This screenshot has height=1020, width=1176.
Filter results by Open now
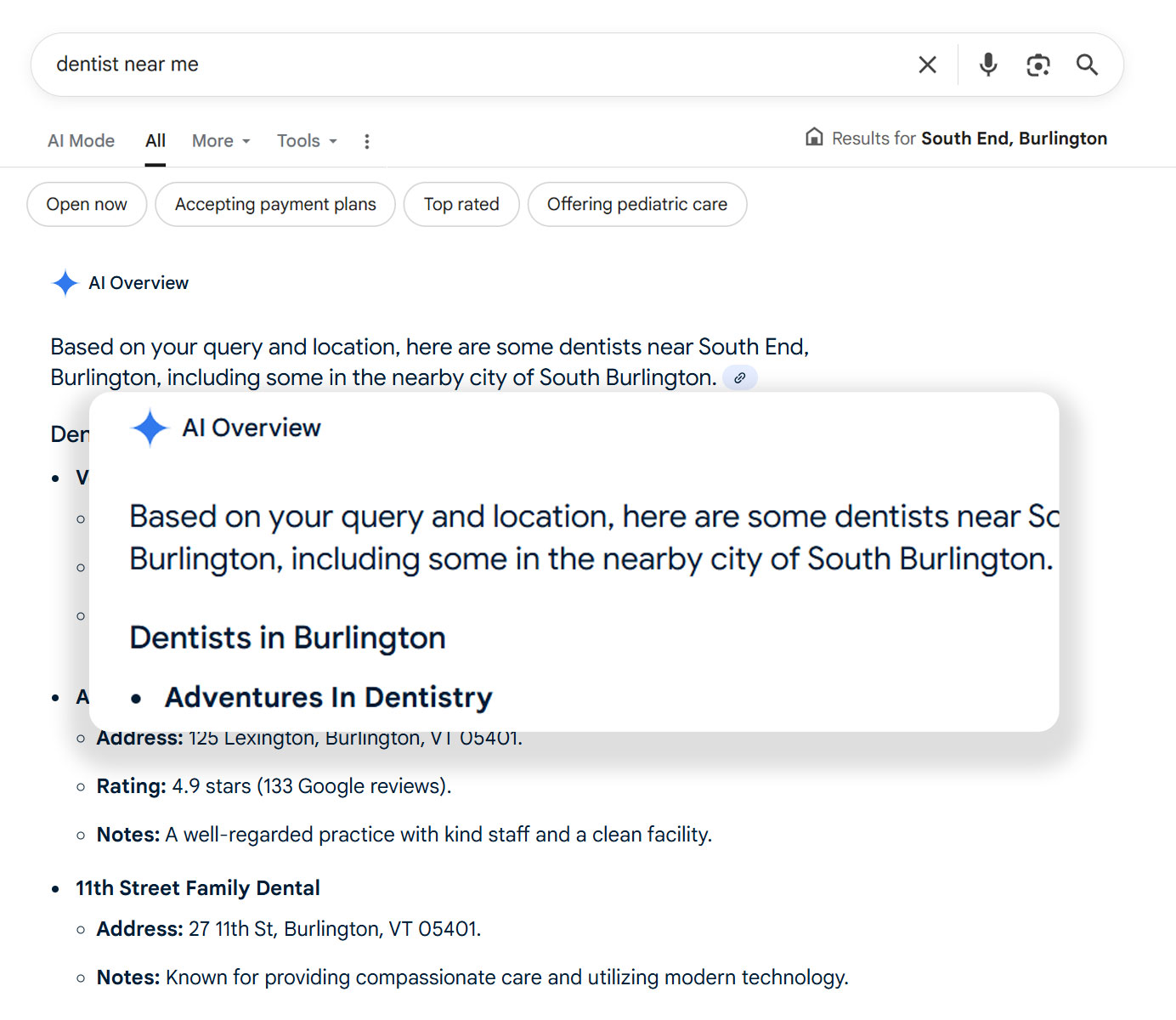(x=87, y=204)
